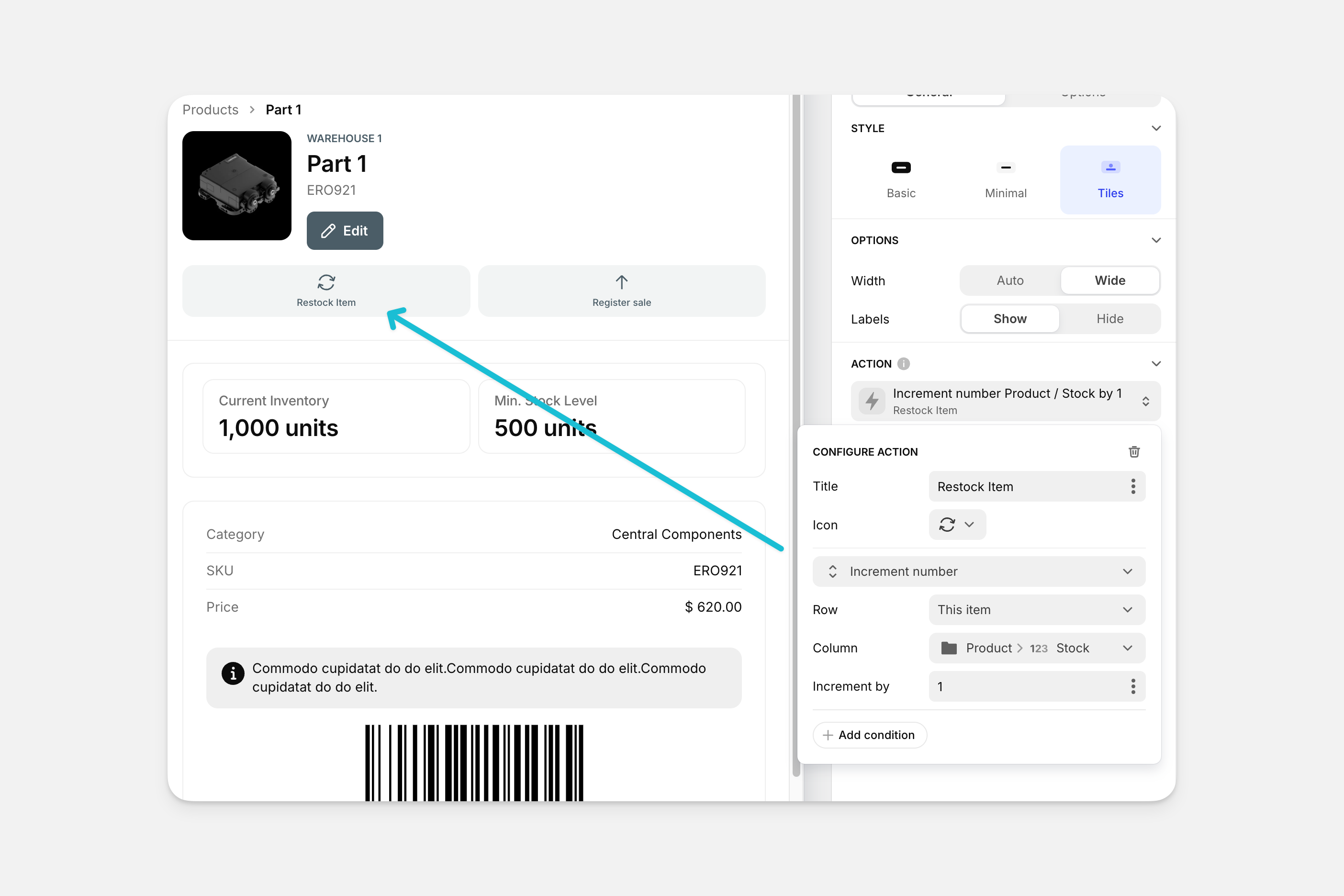Click the black info icon in note

[233, 674]
